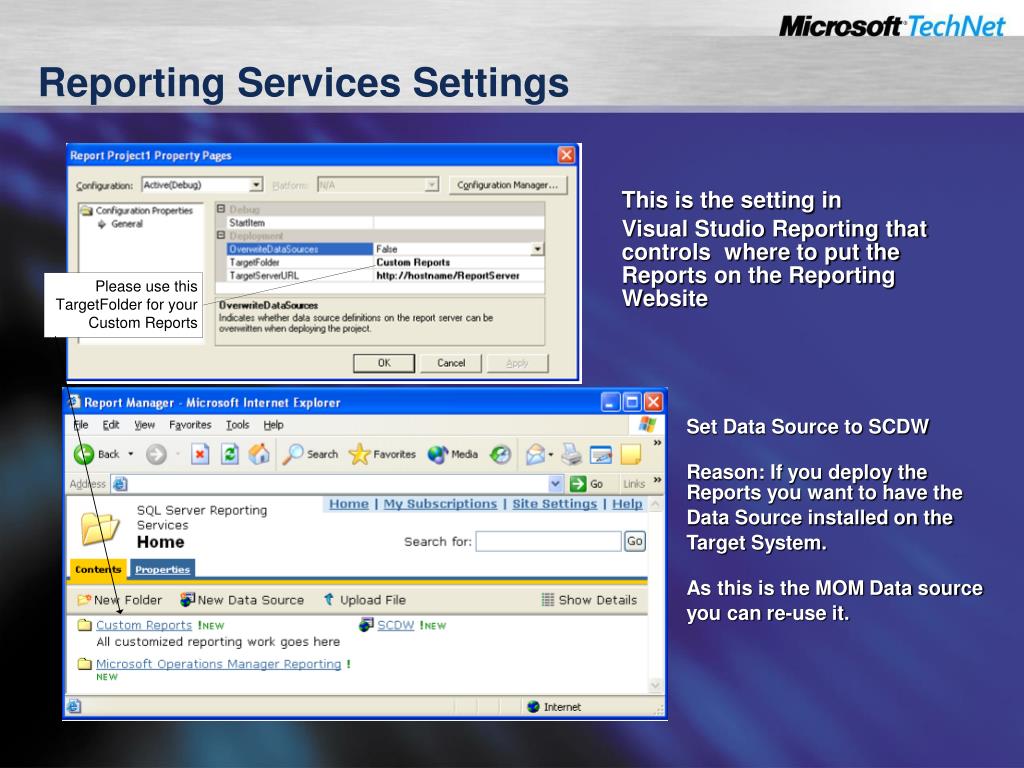The height and width of the screenshot is (768, 1024).
Task: Switch to the Properties tab
Action: [163, 569]
